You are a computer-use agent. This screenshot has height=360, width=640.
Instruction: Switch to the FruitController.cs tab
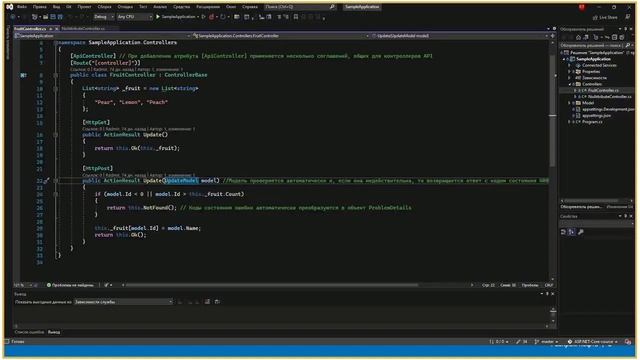(x=30, y=29)
